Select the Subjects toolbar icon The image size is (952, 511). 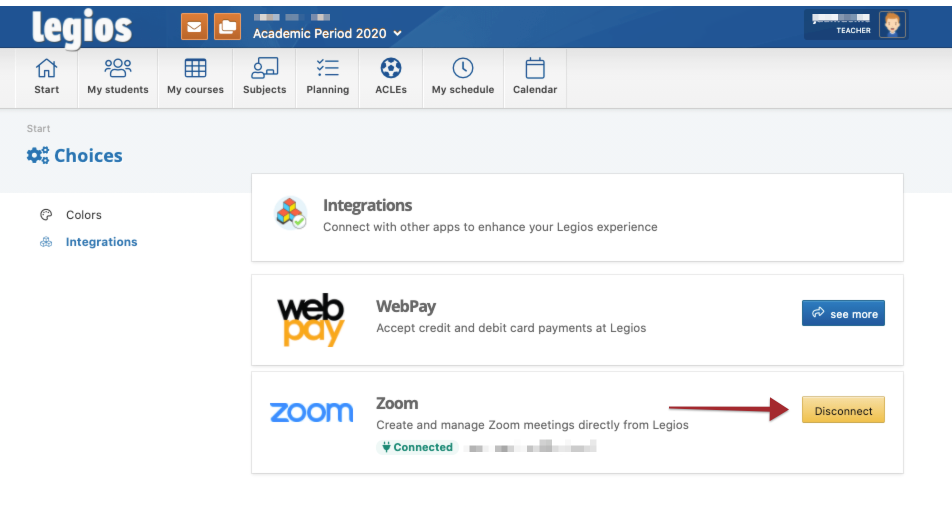pyautogui.click(x=265, y=77)
